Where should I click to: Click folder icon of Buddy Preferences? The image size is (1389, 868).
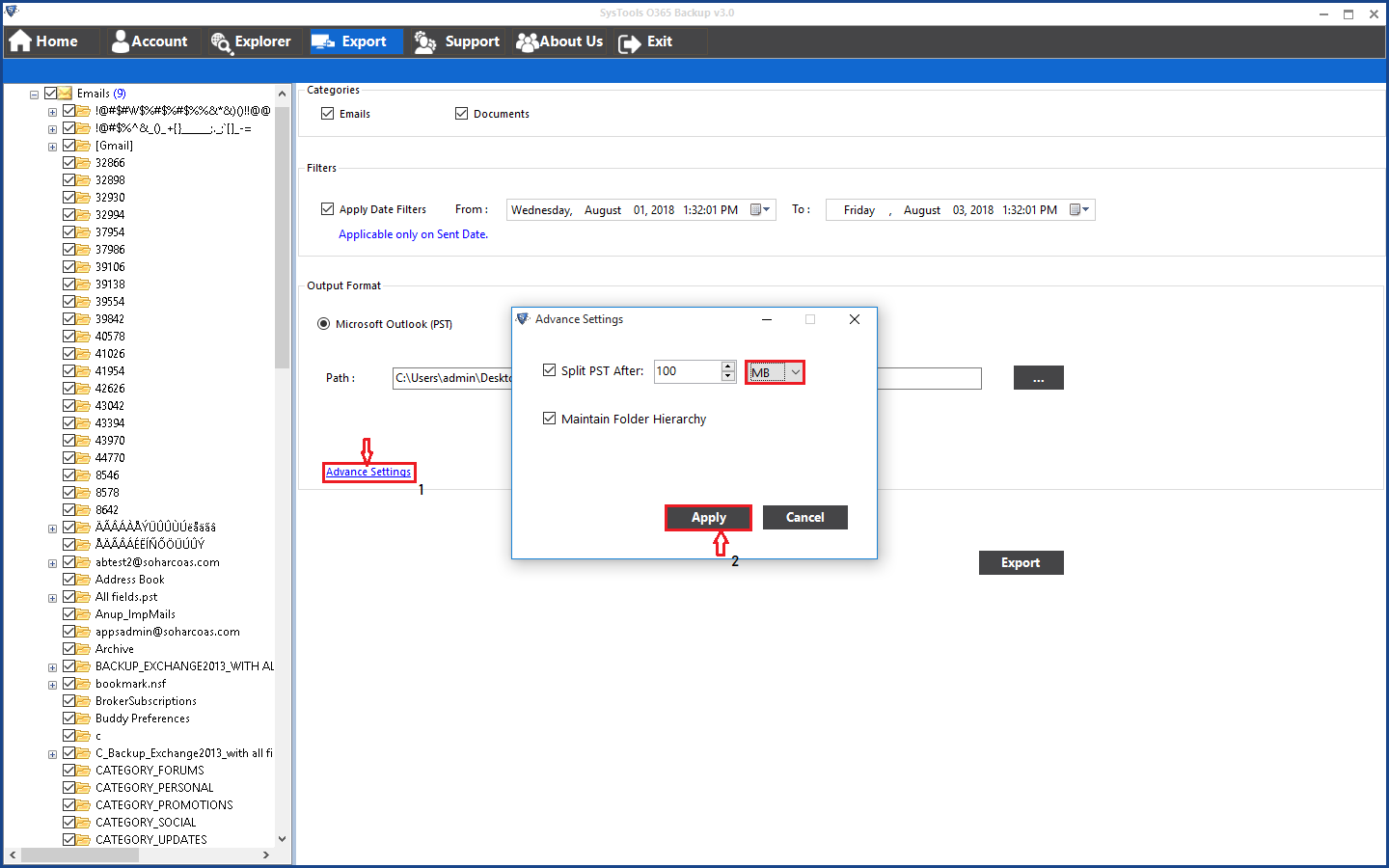83,719
